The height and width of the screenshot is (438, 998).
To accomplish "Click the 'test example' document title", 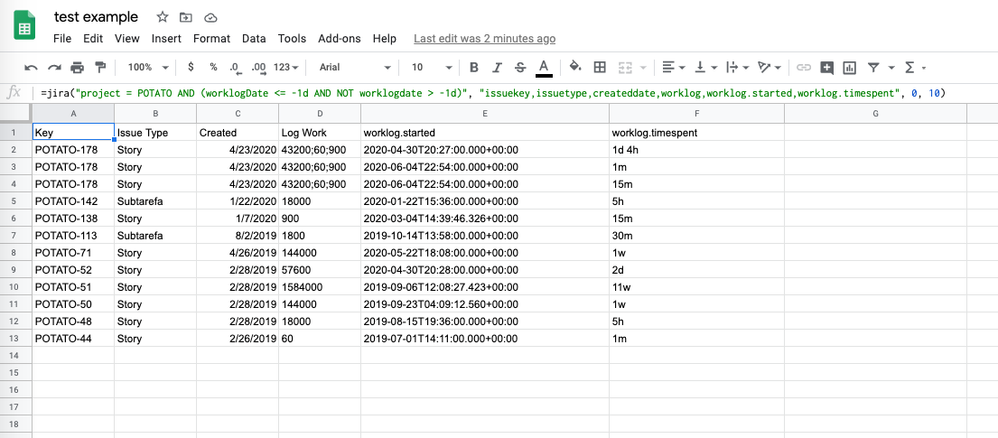I will tap(95, 17).
